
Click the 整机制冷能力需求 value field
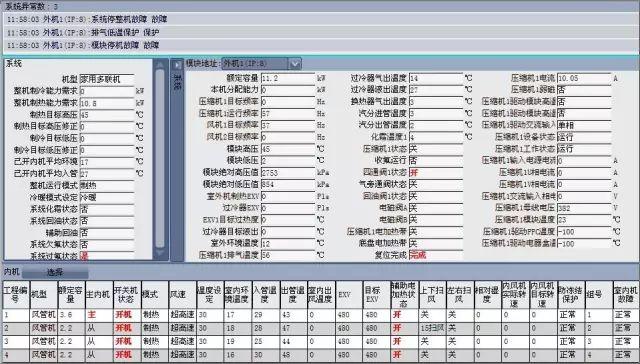107,91
